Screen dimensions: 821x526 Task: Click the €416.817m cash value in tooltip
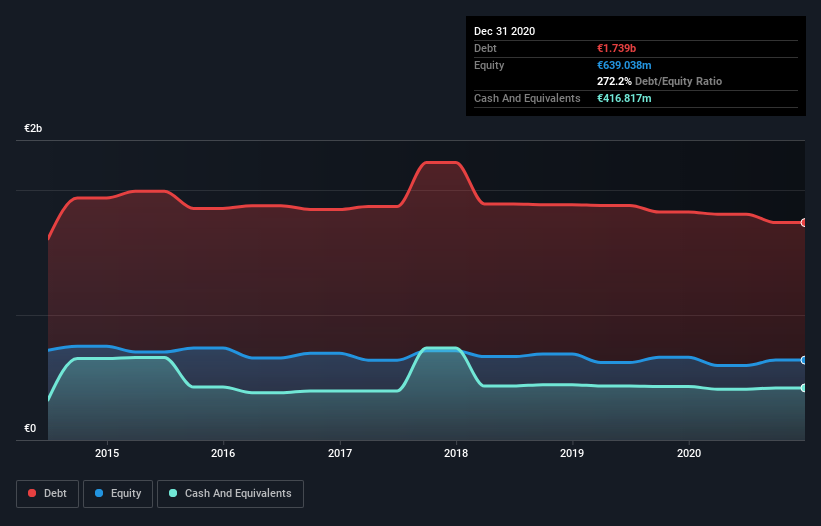[624, 98]
